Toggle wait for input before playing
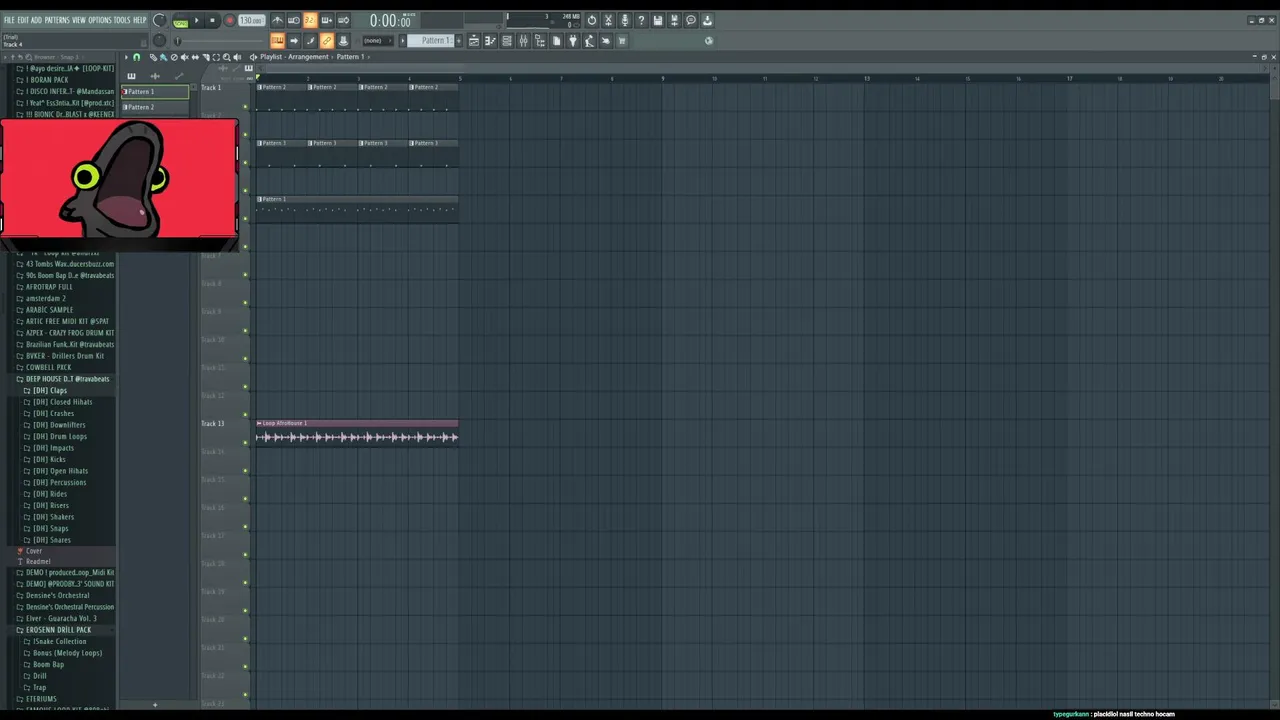This screenshot has height=720, width=1280. (293, 20)
